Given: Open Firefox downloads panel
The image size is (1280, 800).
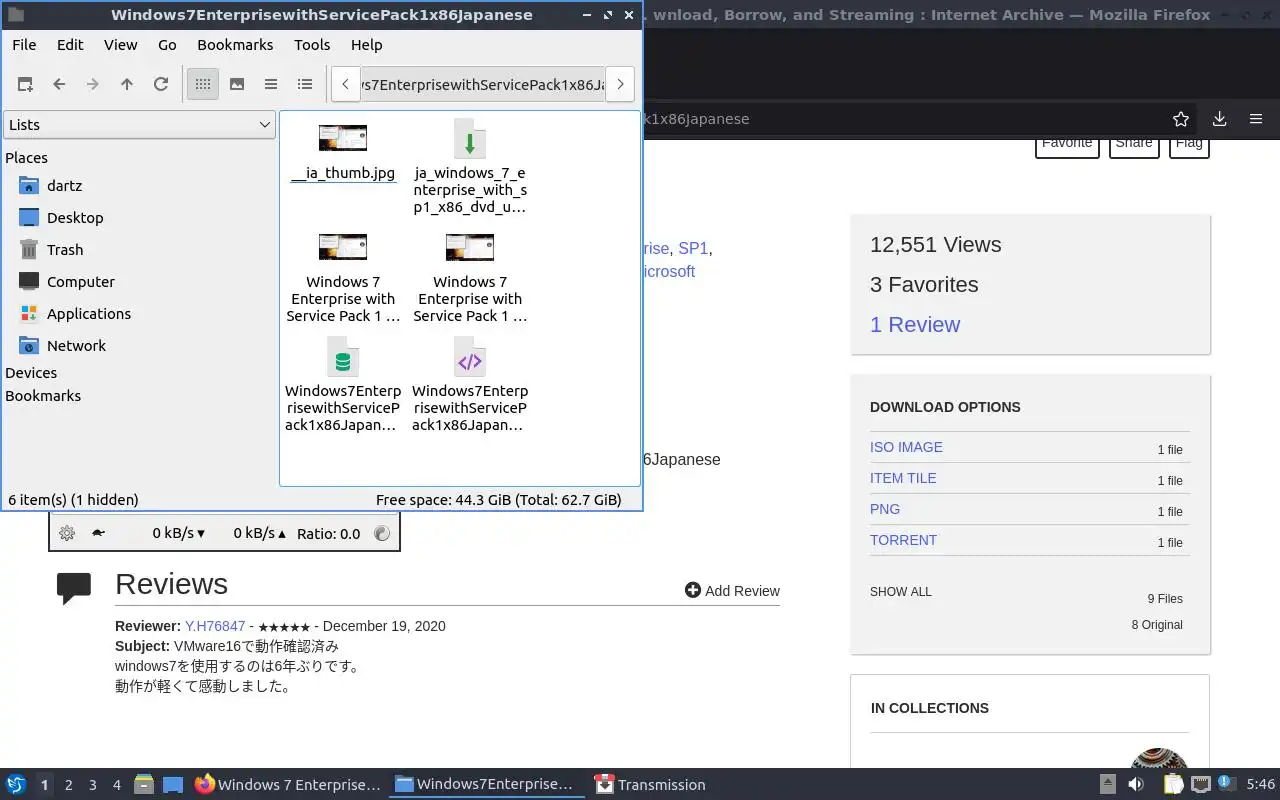Looking at the screenshot, I should point(1219,119).
